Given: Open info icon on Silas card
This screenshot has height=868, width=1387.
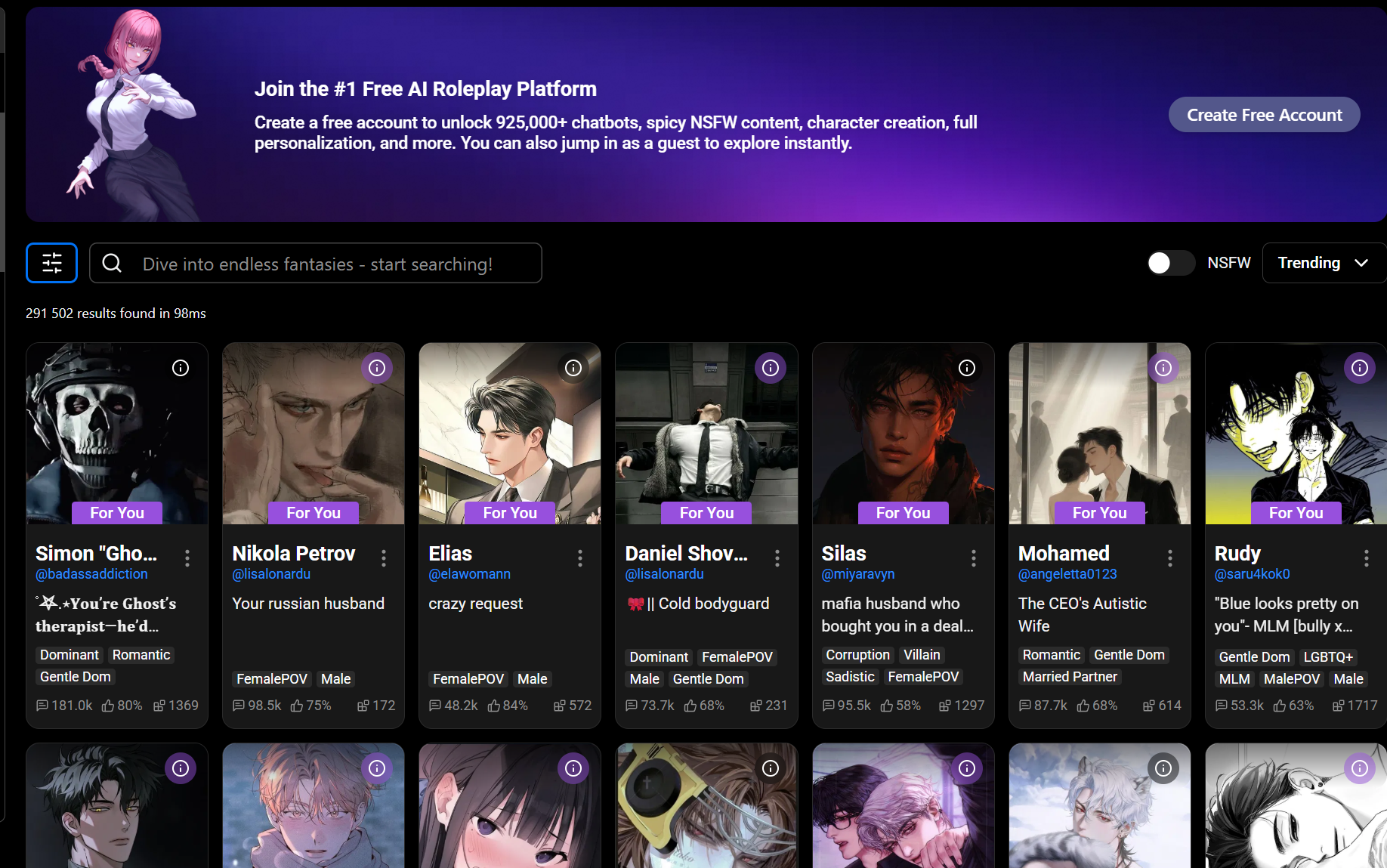Looking at the screenshot, I should click(x=967, y=368).
